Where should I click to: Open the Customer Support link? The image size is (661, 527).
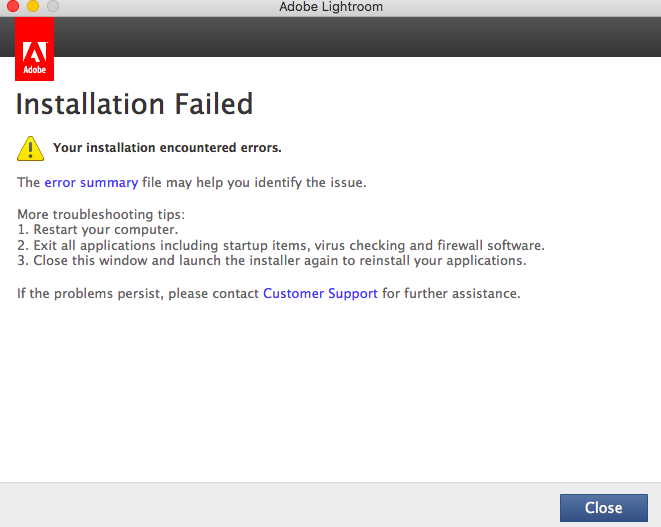tap(320, 293)
